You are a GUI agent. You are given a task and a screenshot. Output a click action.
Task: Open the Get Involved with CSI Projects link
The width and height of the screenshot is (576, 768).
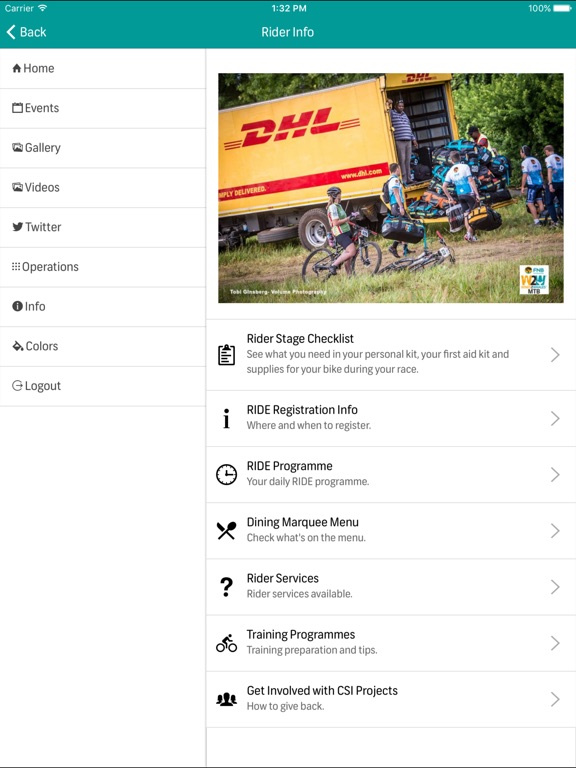click(x=391, y=699)
